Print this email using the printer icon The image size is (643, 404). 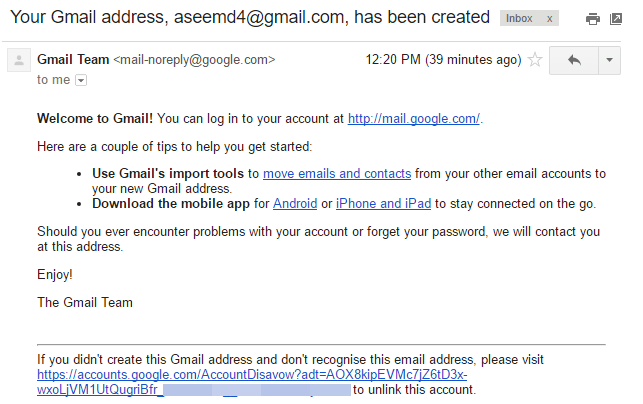coord(593,19)
